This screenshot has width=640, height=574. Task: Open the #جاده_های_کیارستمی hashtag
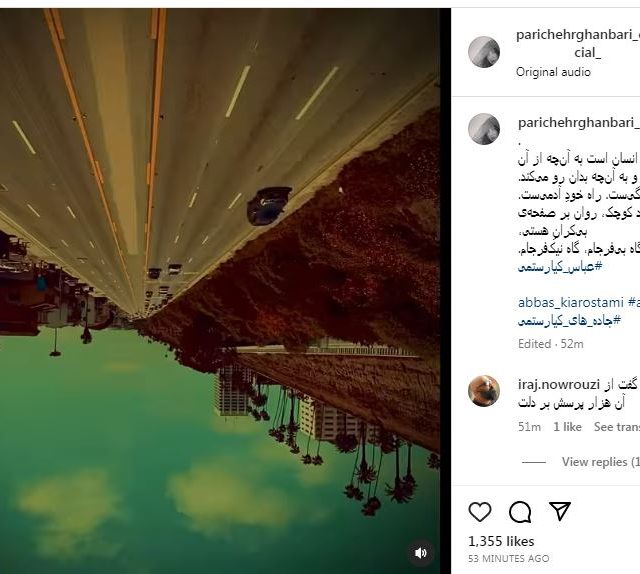click(x=569, y=320)
